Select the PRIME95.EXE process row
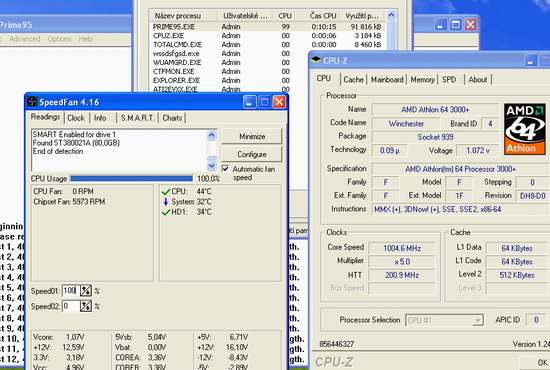This screenshot has height=370, width=550. tap(268, 27)
